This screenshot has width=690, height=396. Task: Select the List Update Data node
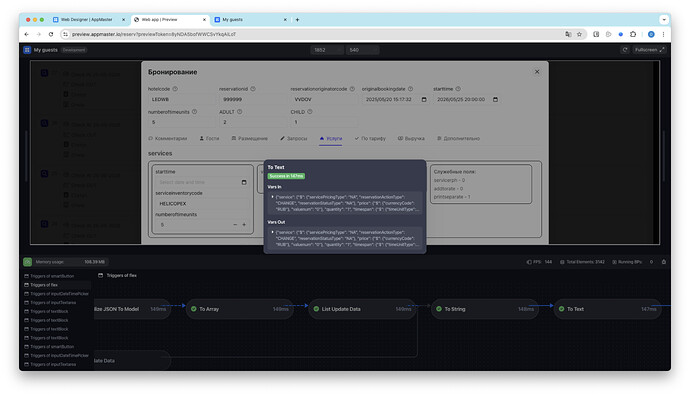coord(362,309)
